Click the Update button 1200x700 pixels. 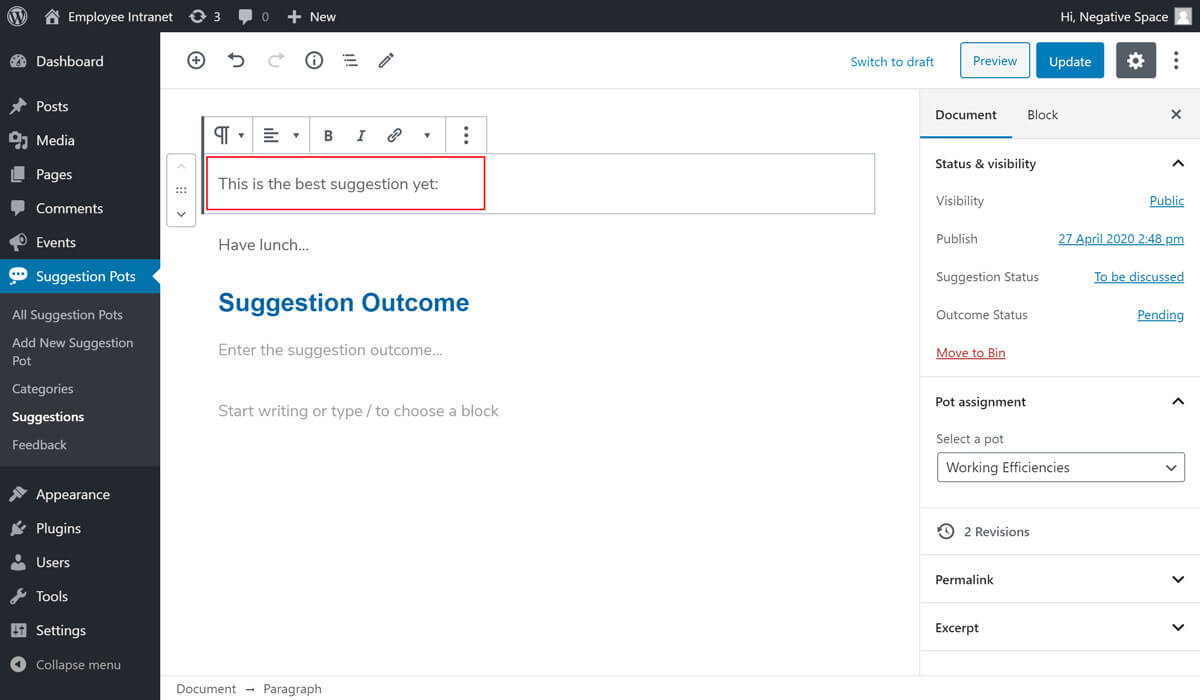click(1069, 61)
